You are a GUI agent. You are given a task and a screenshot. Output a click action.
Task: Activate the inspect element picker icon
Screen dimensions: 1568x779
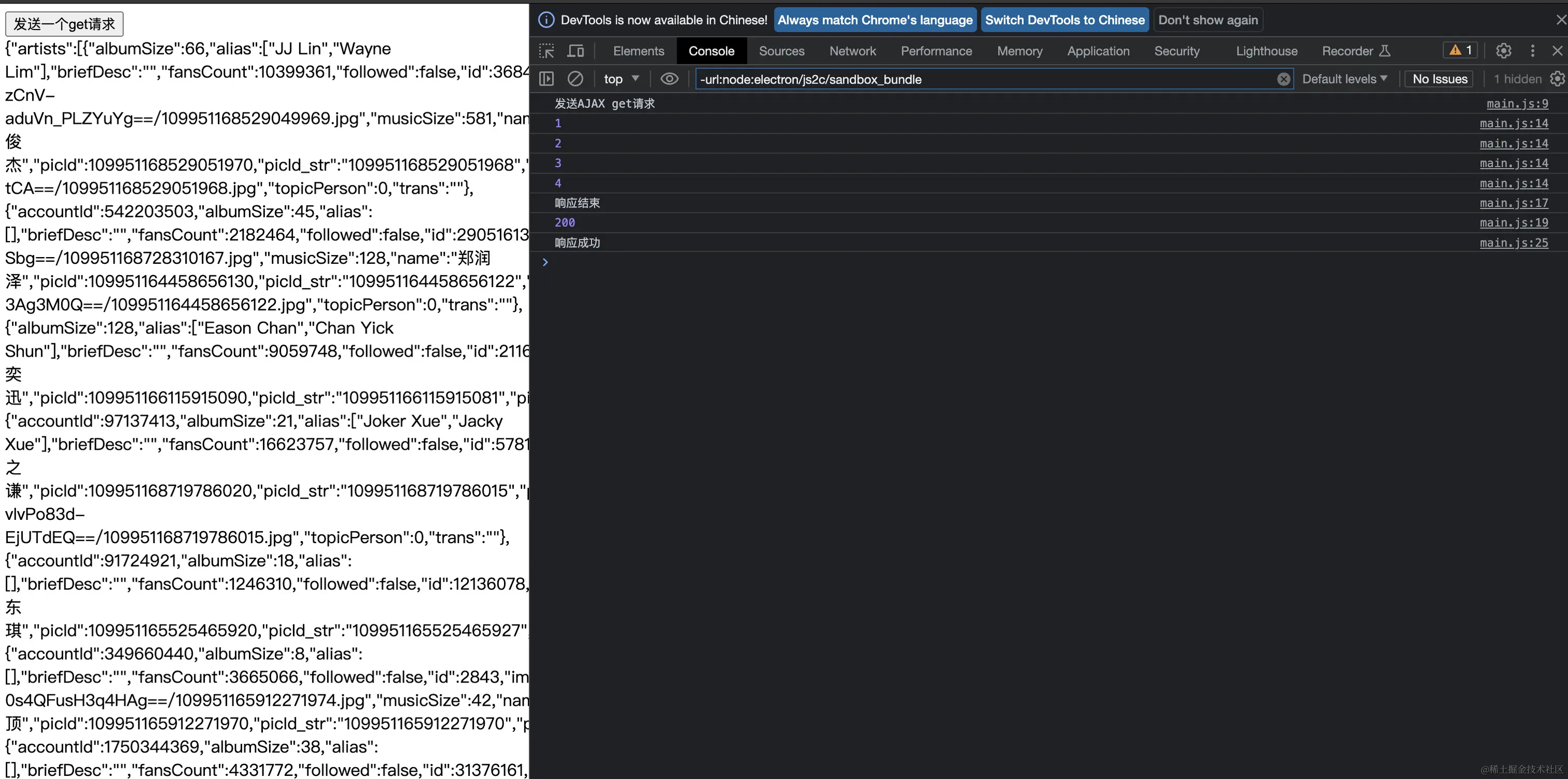547,51
